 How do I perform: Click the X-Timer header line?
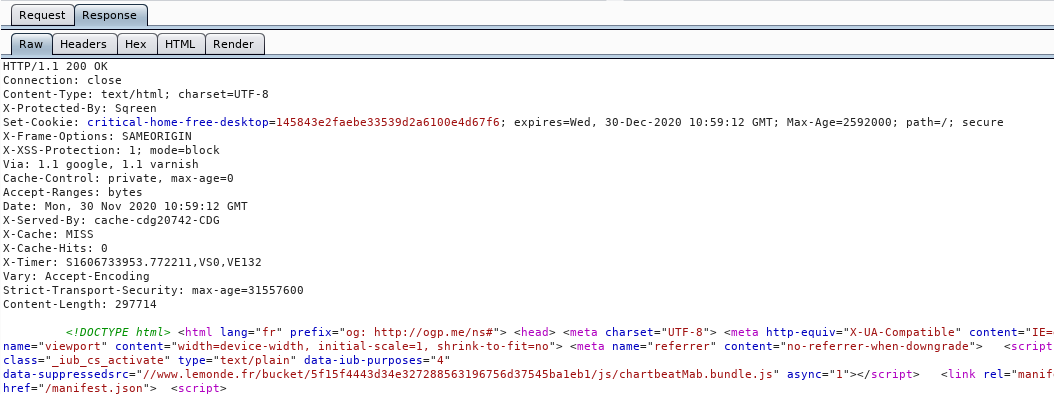pyautogui.click(x=132, y=262)
